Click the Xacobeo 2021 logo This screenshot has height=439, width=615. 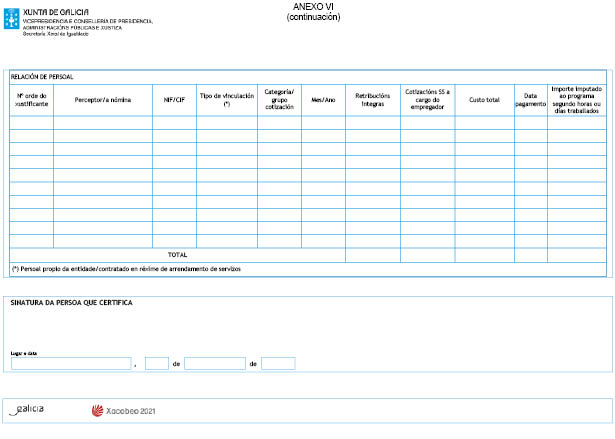click(124, 410)
